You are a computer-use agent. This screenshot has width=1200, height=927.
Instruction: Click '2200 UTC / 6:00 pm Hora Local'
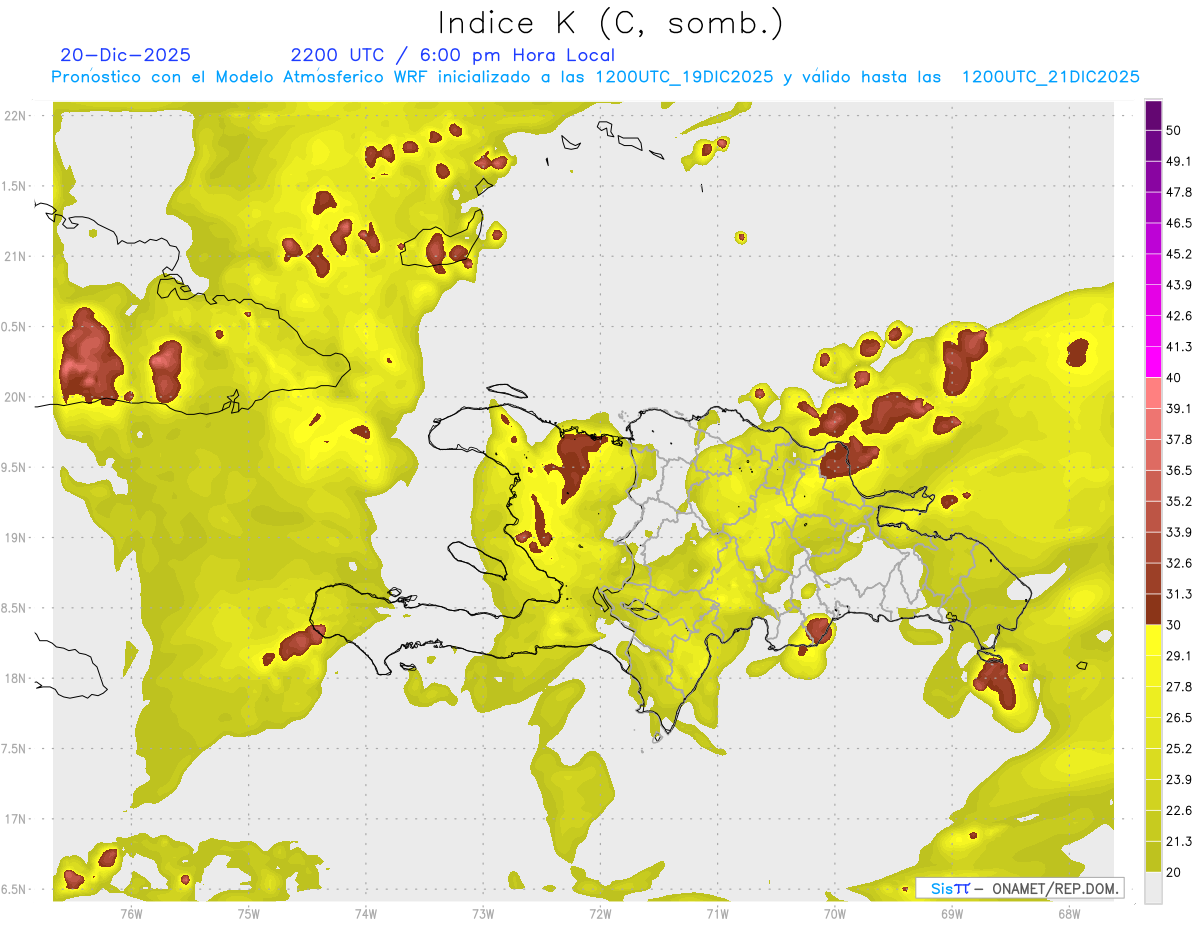pos(453,55)
